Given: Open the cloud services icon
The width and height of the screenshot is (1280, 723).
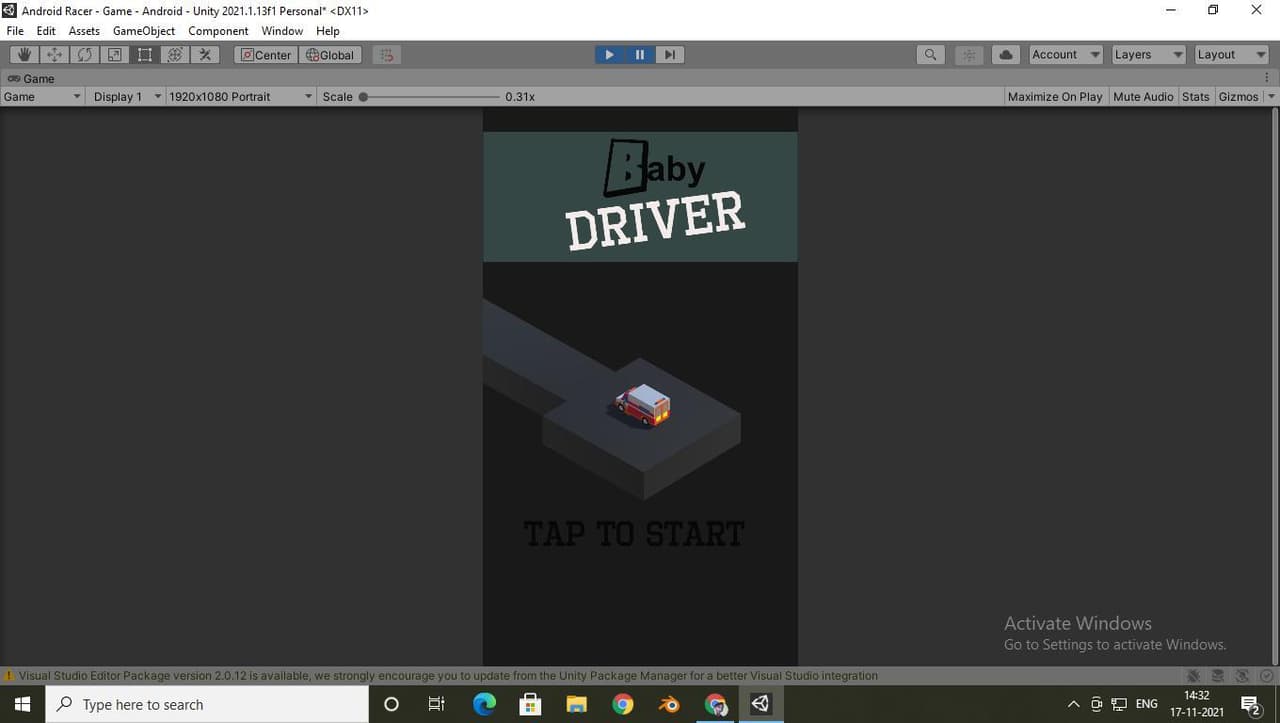Looking at the screenshot, I should click(1006, 55).
